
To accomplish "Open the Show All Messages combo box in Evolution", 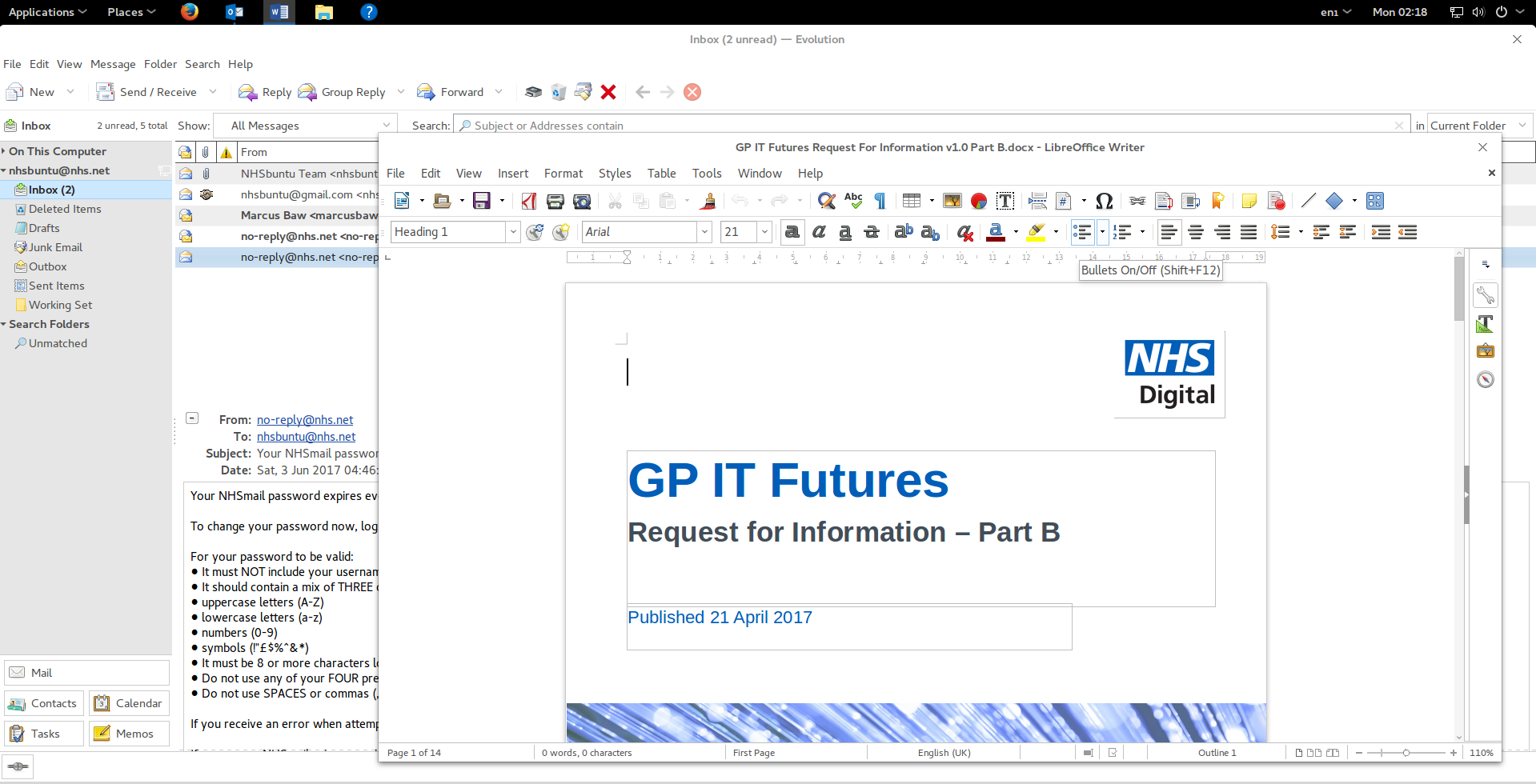I will (x=307, y=126).
